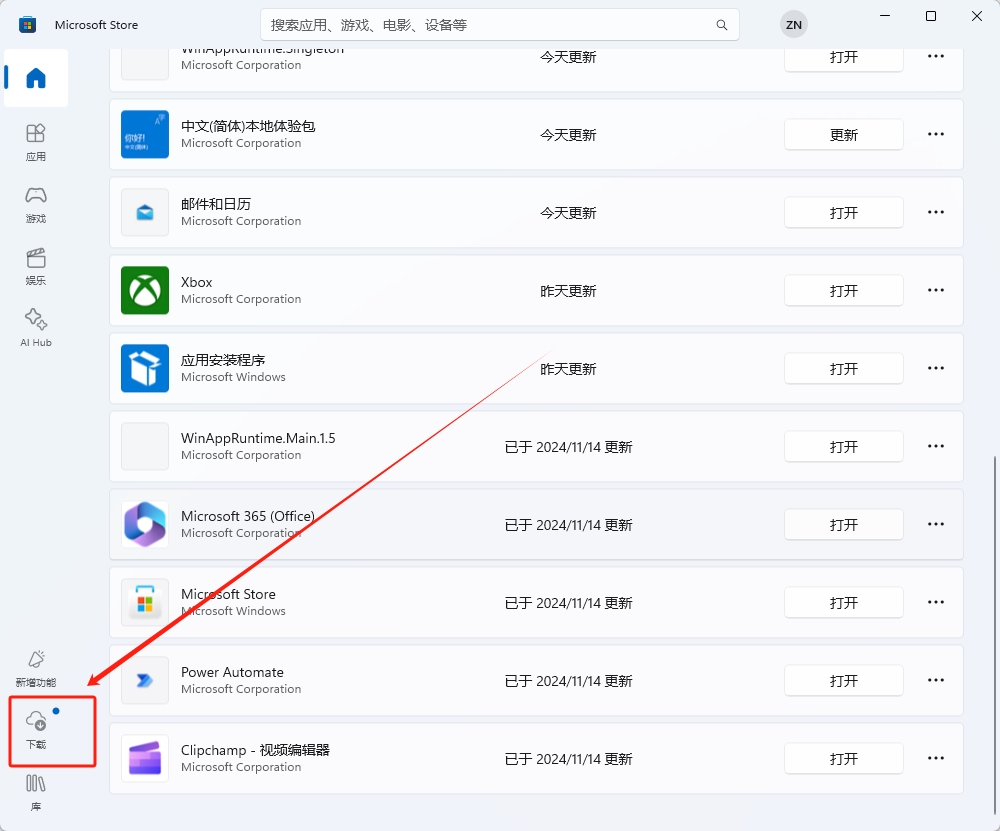Update 中文(简体)本地体验包 with 更新 button
1000x831 pixels.
pyautogui.click(x=843, y=135)
